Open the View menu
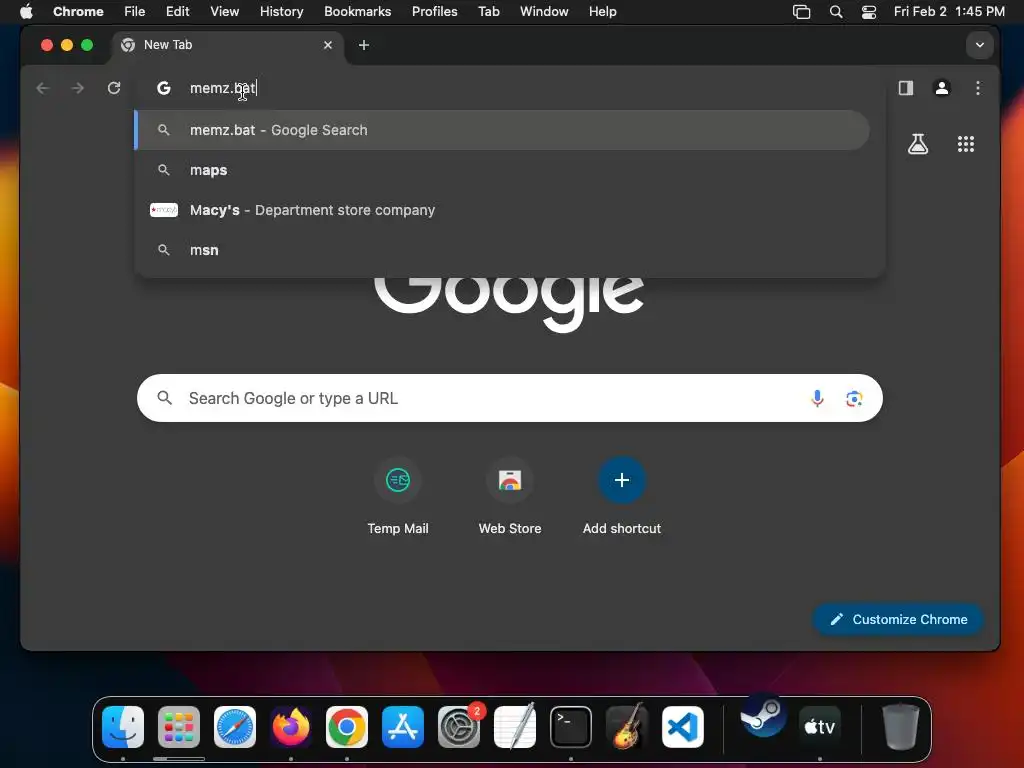The width and height of the screenshot is (1024, 768). point(225,11)
